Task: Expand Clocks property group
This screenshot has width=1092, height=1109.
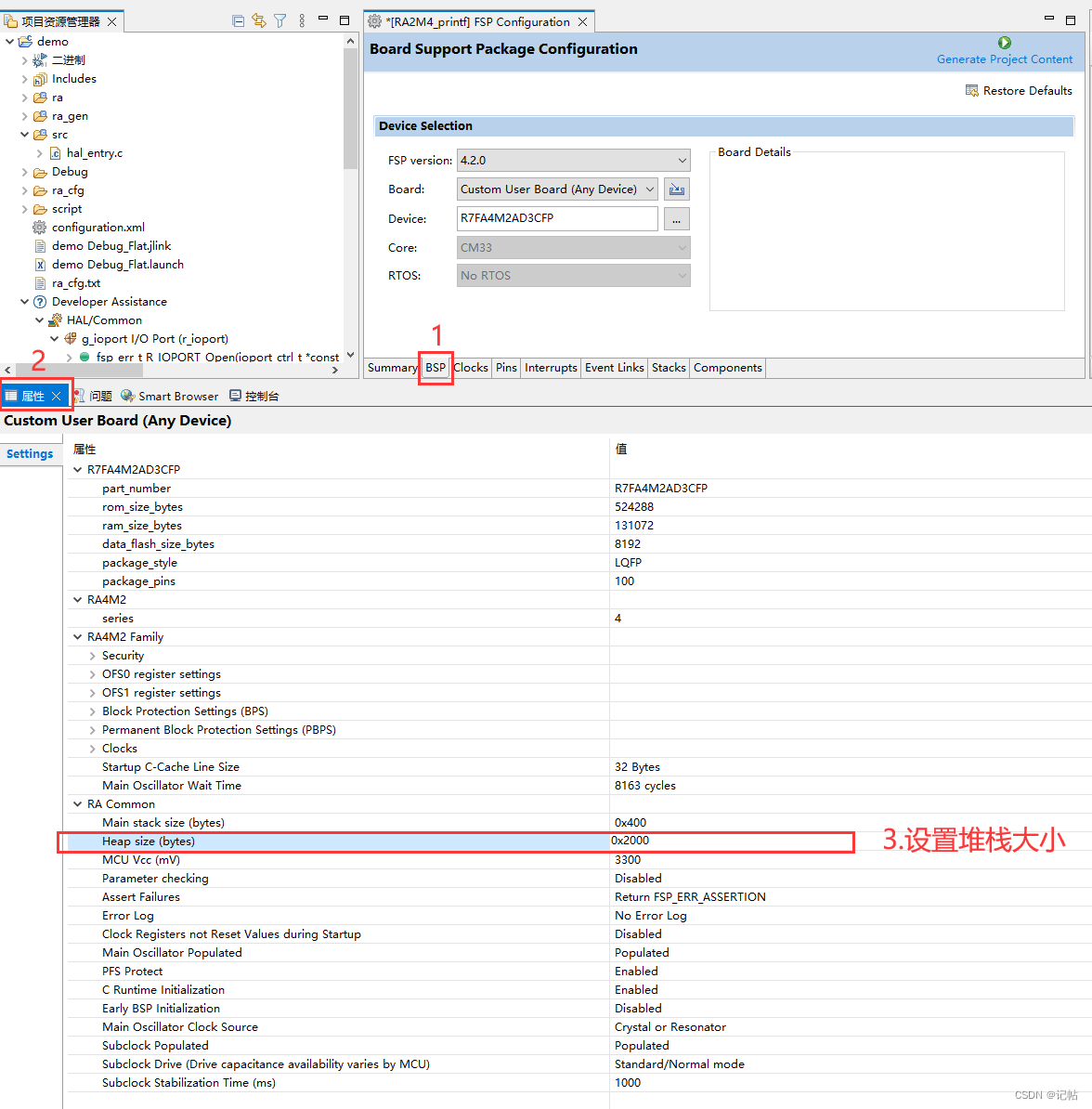Action: tap(93, 749)
